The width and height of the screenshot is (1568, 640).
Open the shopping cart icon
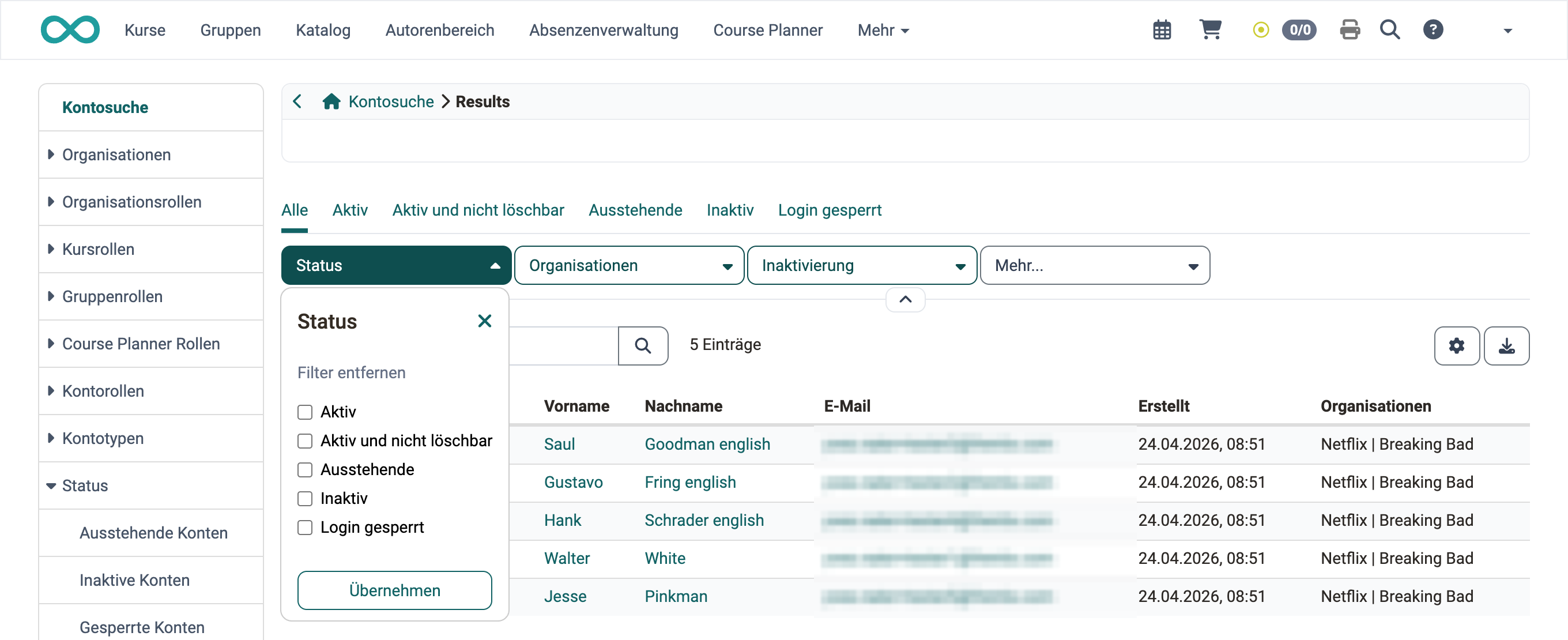(1210, 29)
